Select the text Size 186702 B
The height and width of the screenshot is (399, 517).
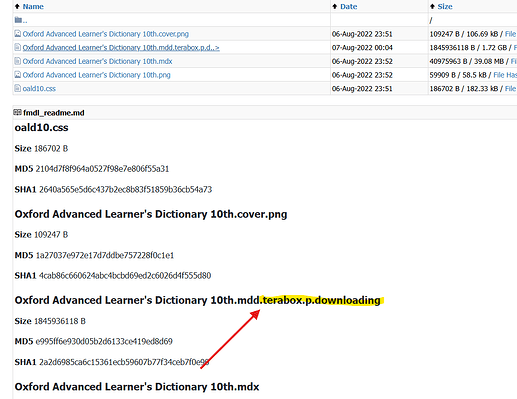41,148
